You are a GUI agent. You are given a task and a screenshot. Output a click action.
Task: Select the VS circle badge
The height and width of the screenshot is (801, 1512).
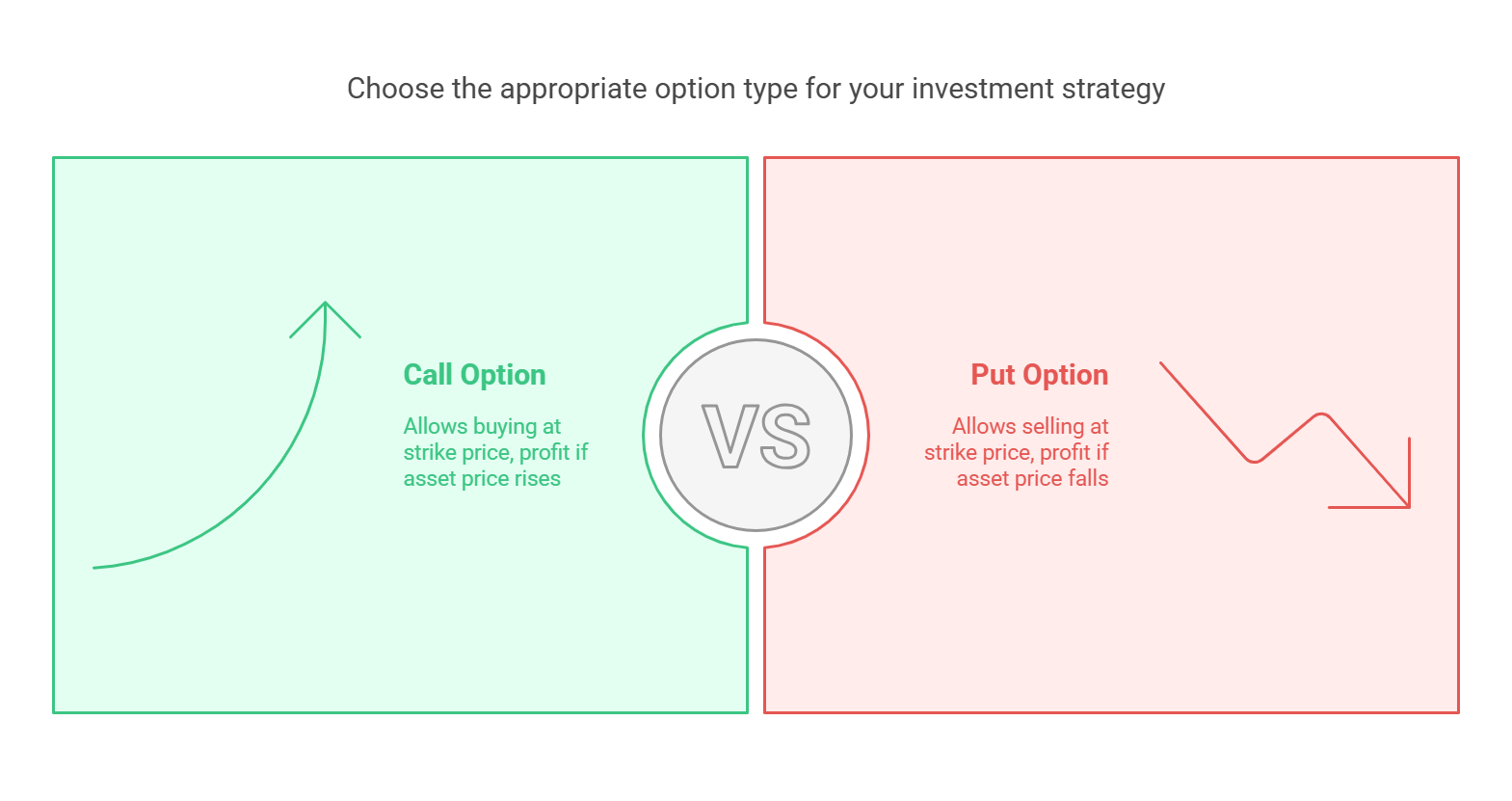(756, 436)
